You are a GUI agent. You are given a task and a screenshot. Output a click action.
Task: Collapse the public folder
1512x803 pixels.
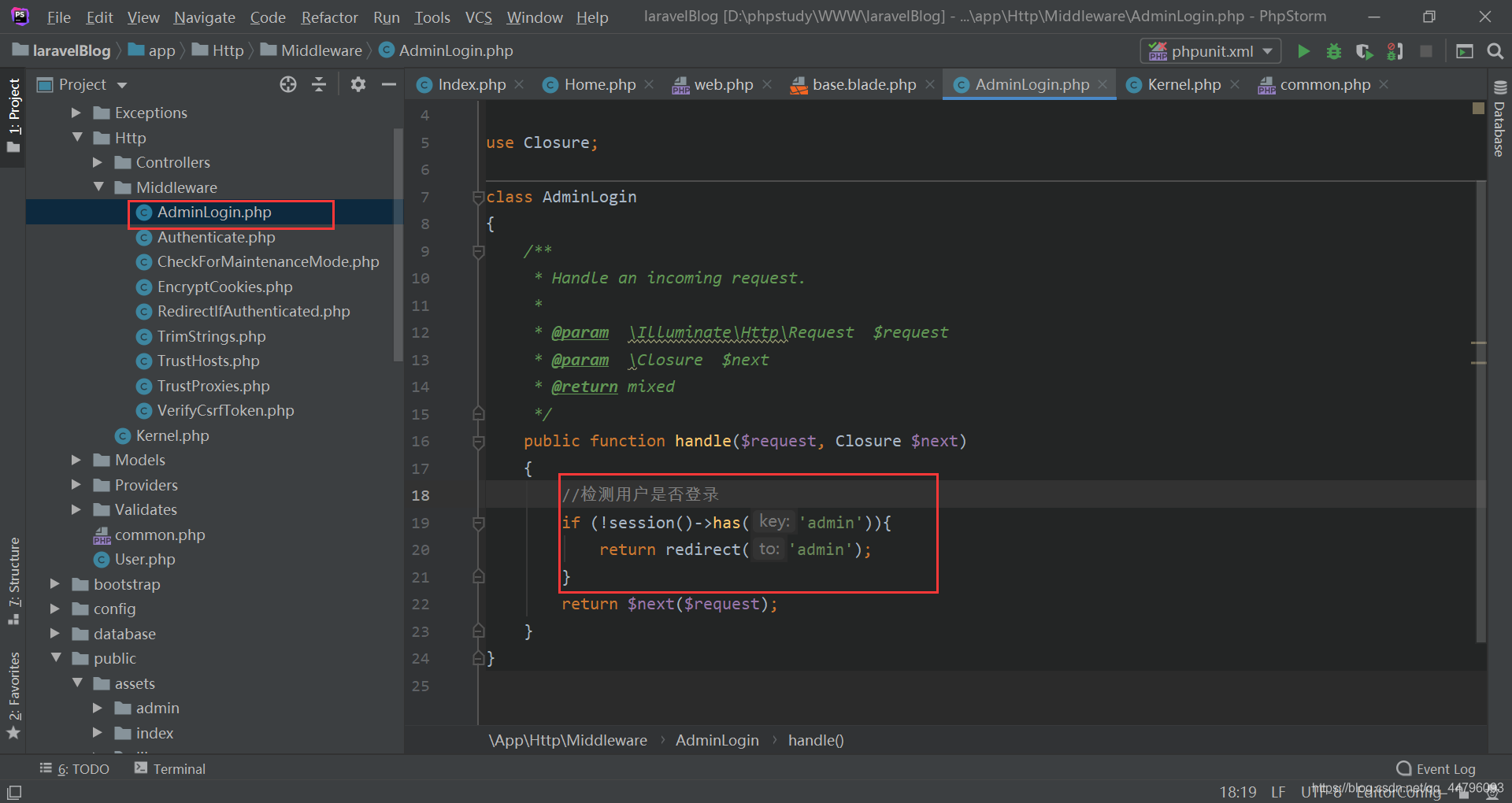coord(56,658)
